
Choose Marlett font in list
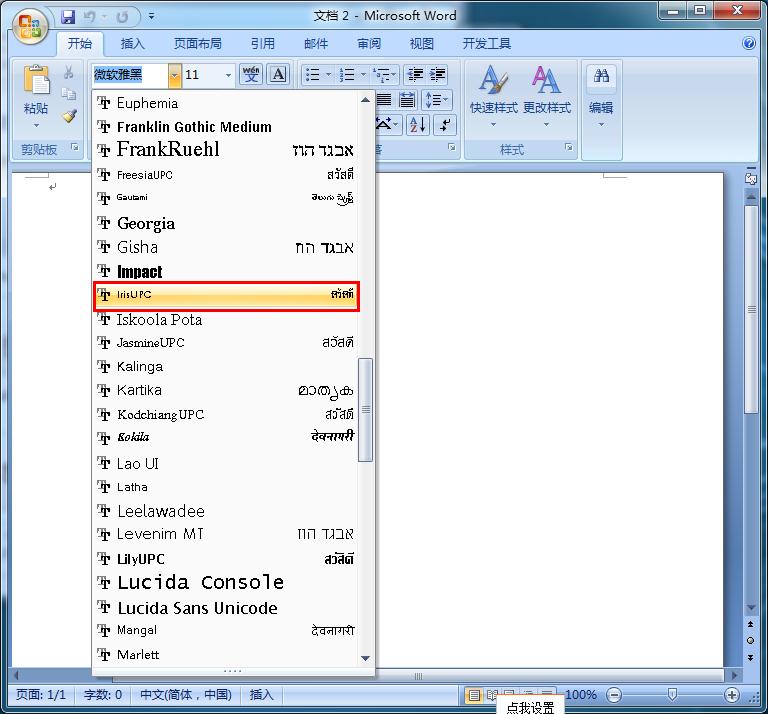226,655
